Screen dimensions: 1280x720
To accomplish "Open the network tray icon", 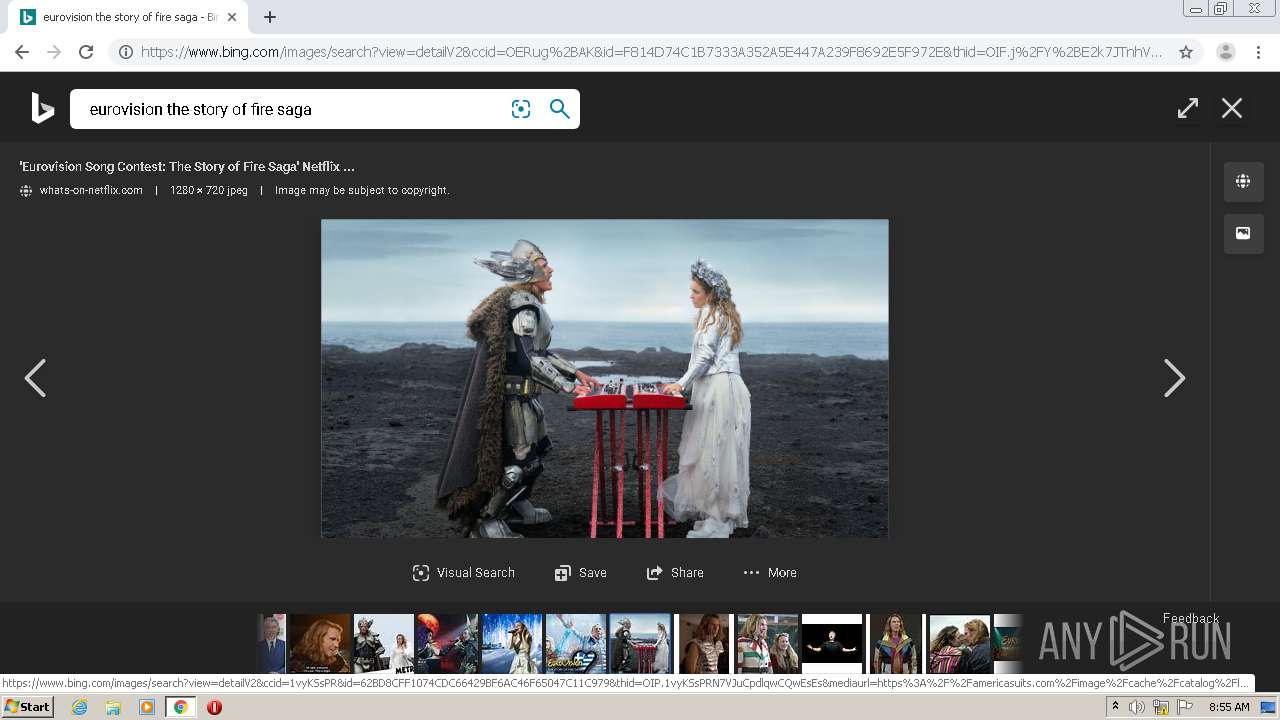I will point(1161,707).
